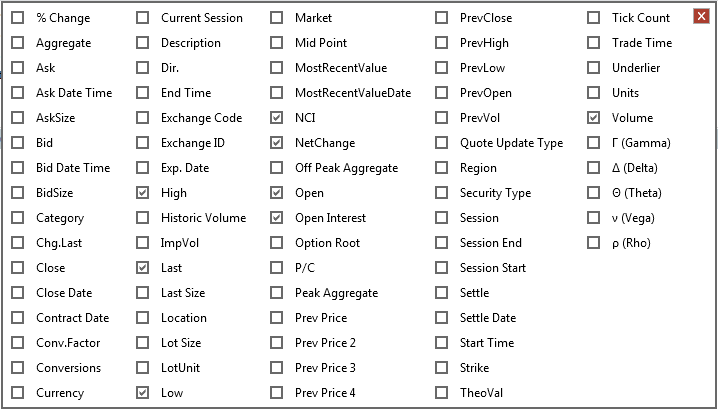This screenshot has height=410, width=718.
Task: Close the column chooser with red X
Action: coord(701,17)
